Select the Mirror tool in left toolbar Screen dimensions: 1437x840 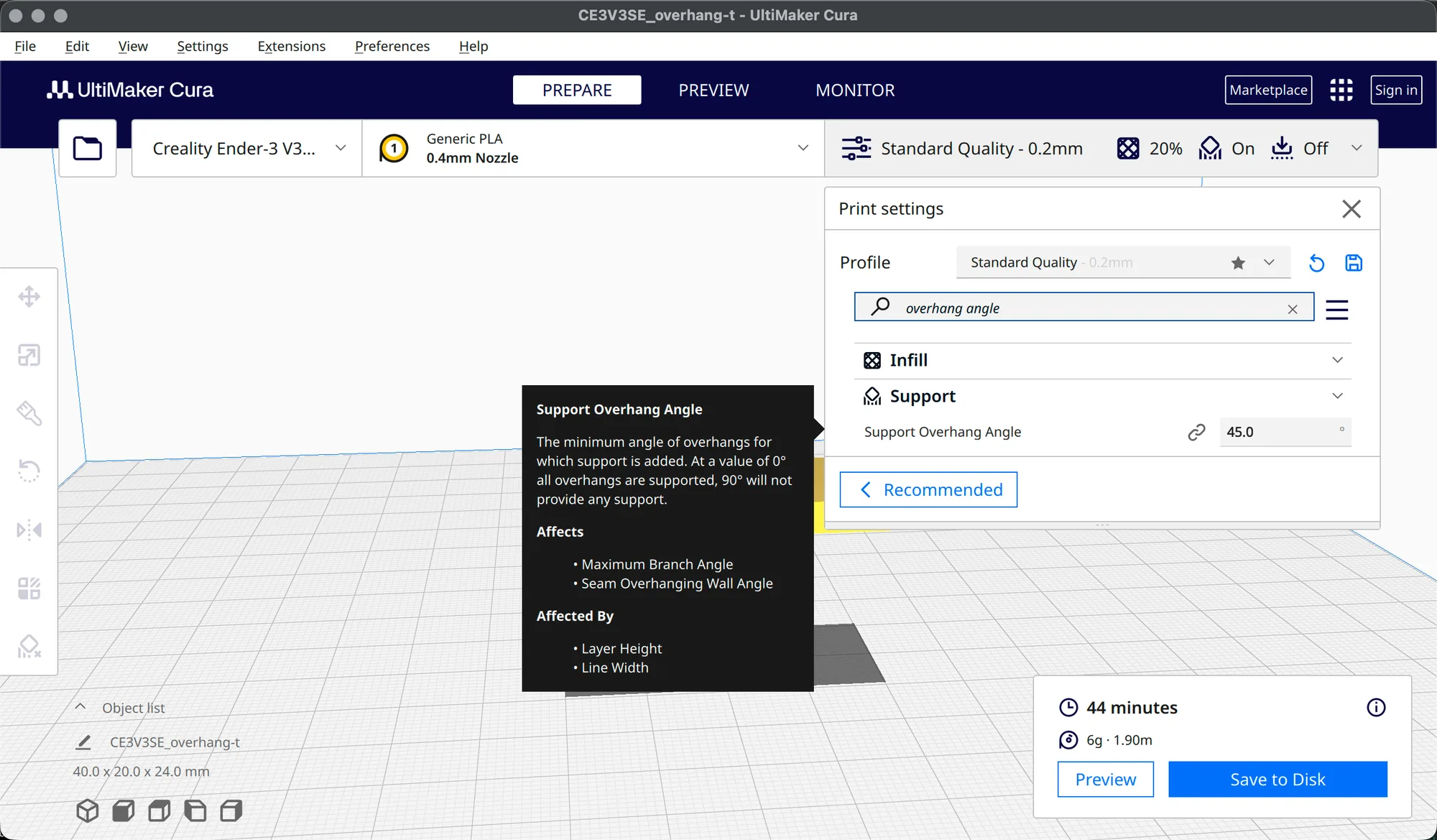tap(29, 530)
